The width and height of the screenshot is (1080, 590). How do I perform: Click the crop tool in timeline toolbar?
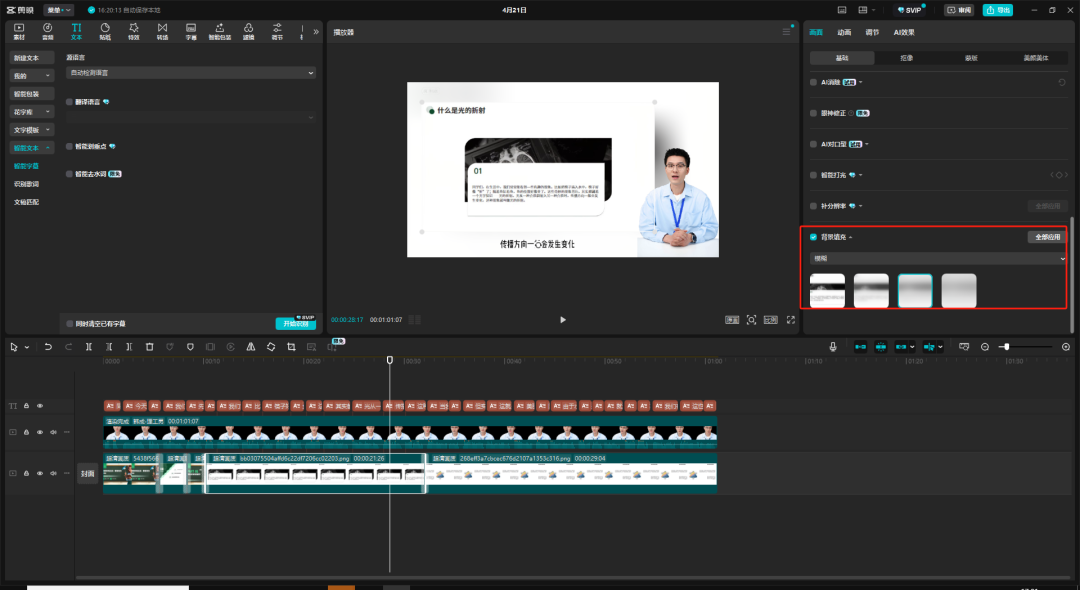(291, 347)
